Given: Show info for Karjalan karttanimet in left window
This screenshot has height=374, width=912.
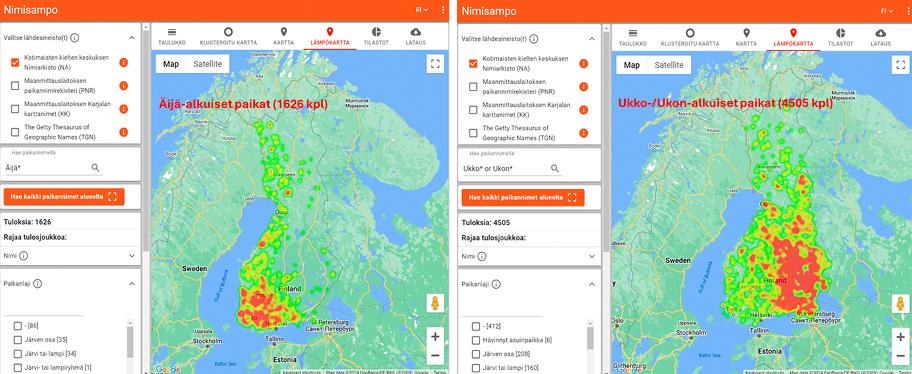Looking at the screenshot, I should point(123,109).
